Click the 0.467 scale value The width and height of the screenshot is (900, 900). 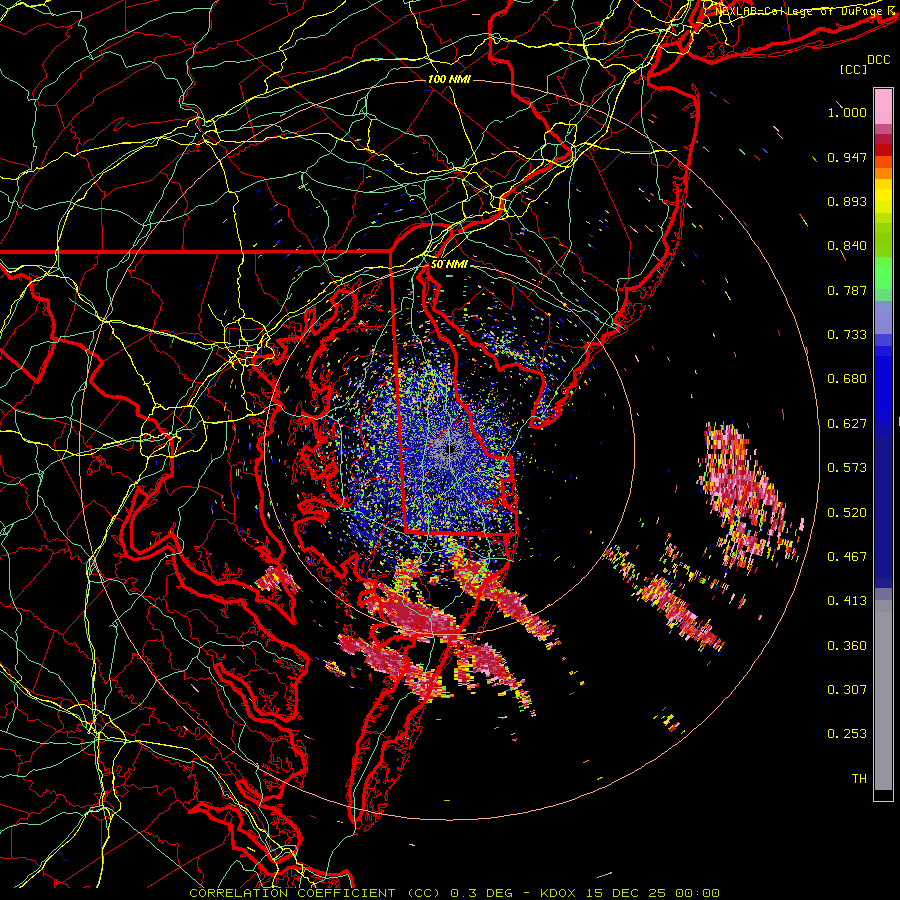(x=847, y=557)
